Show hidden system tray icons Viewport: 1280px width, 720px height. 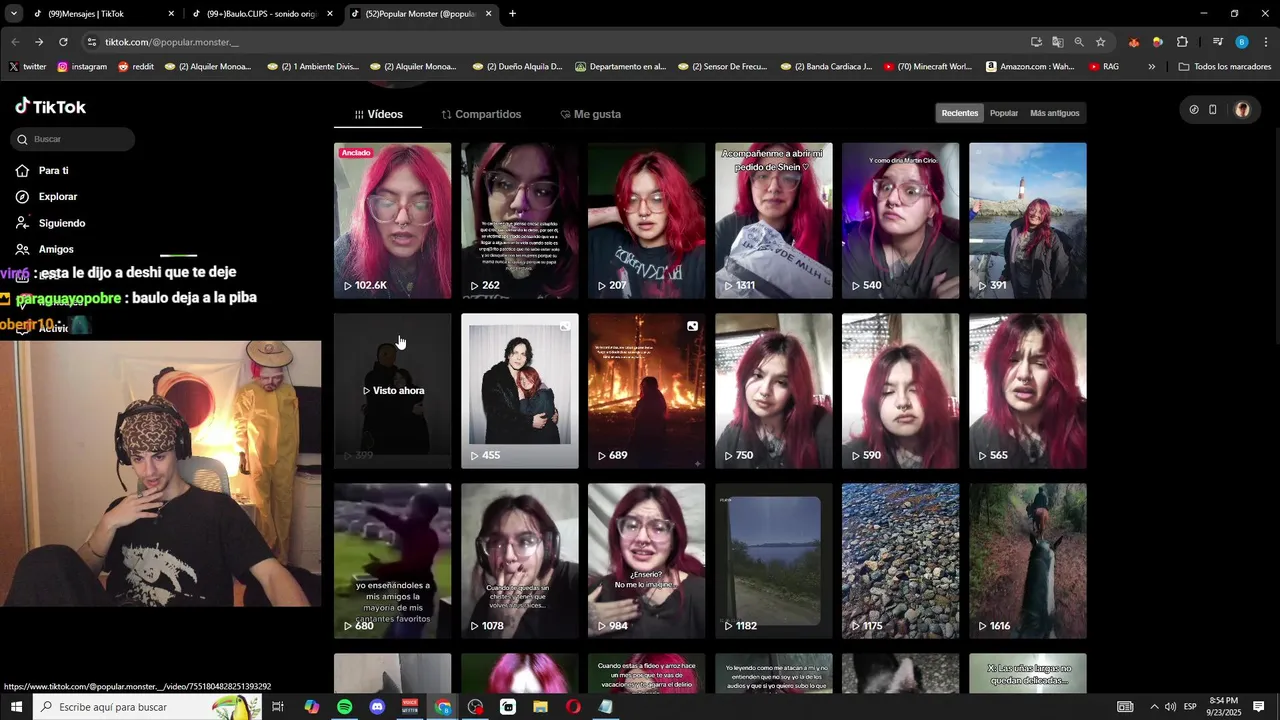tap(1153, 707)
